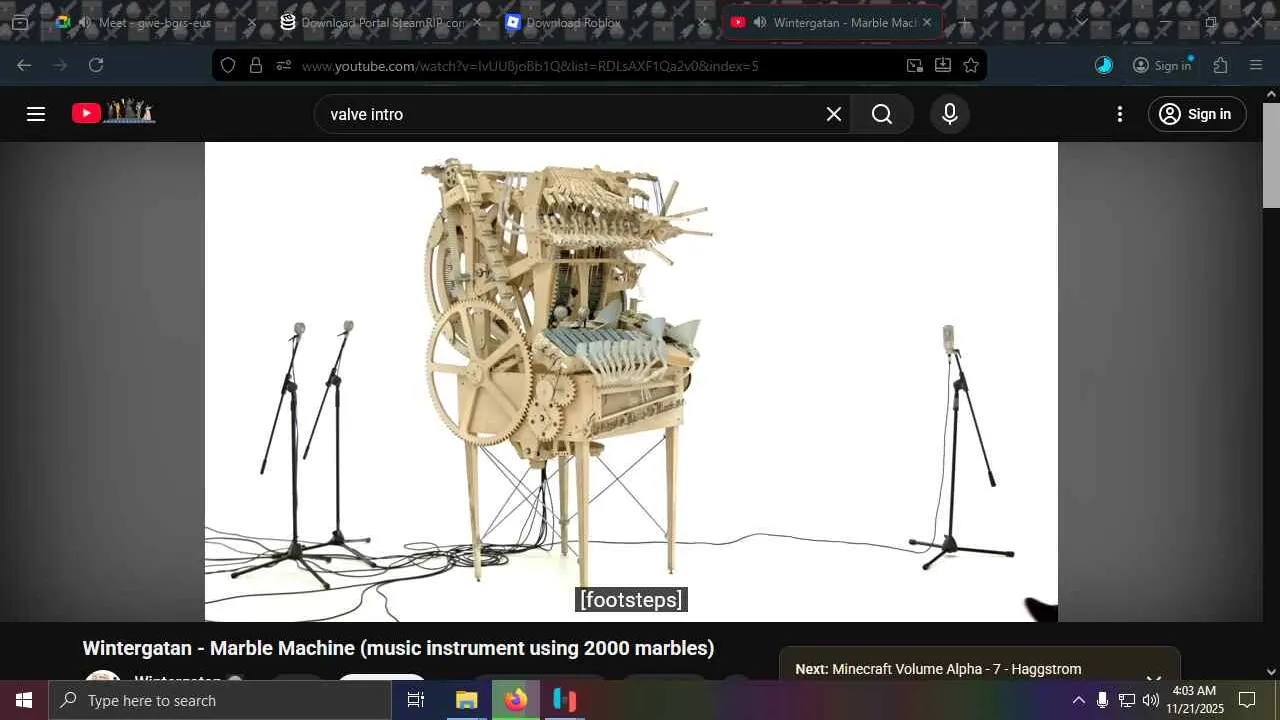1280x720 pixels.
Task: Open the Windows Start menu
Action: coord(24,700)
